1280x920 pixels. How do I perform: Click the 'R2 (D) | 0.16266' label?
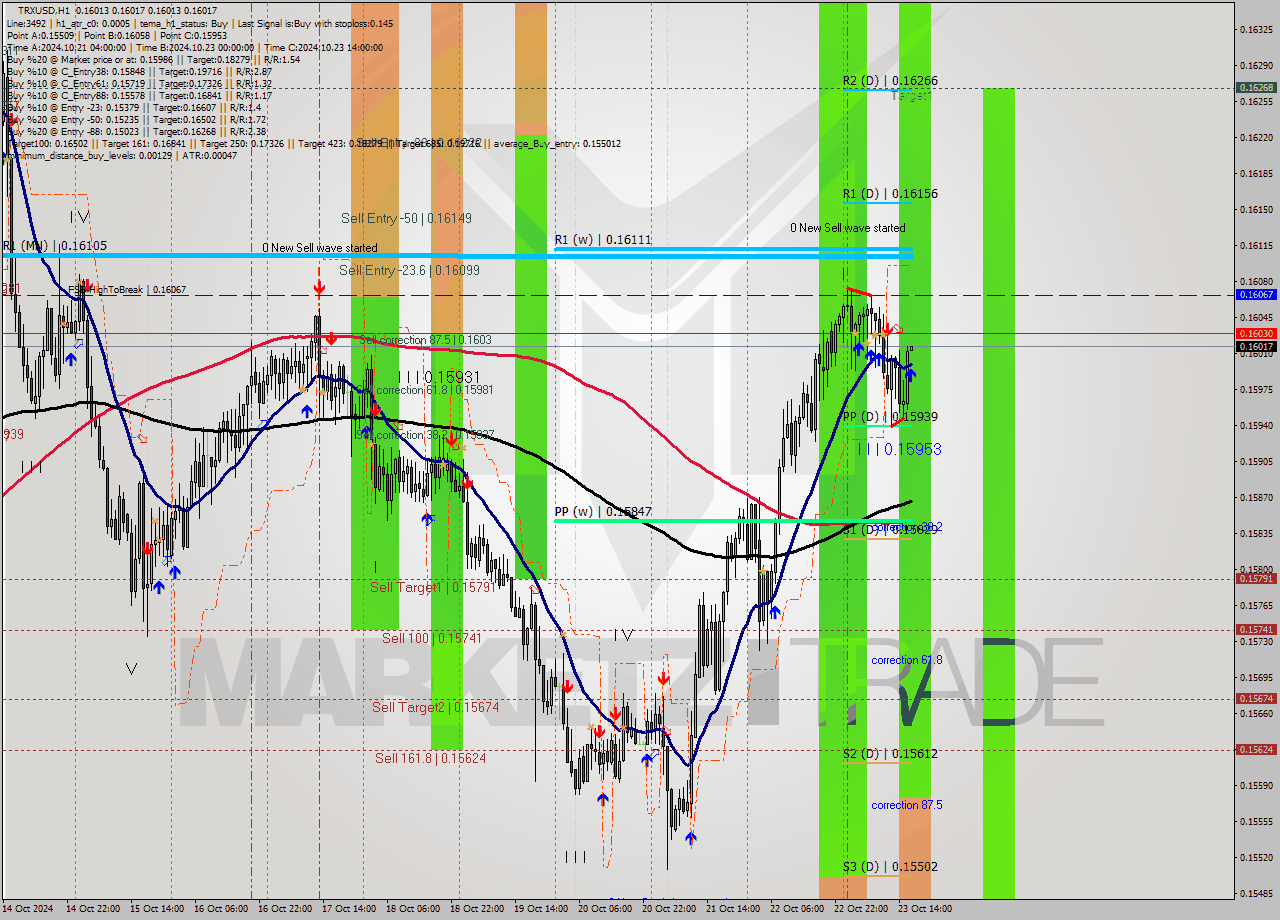click(x=889, y=81)
